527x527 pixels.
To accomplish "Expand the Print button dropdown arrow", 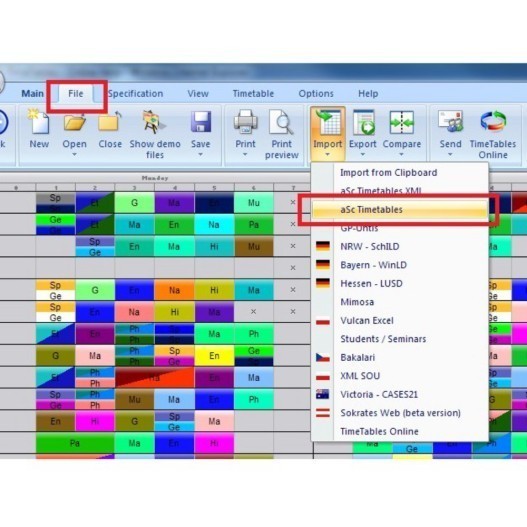I will [245, 155].
